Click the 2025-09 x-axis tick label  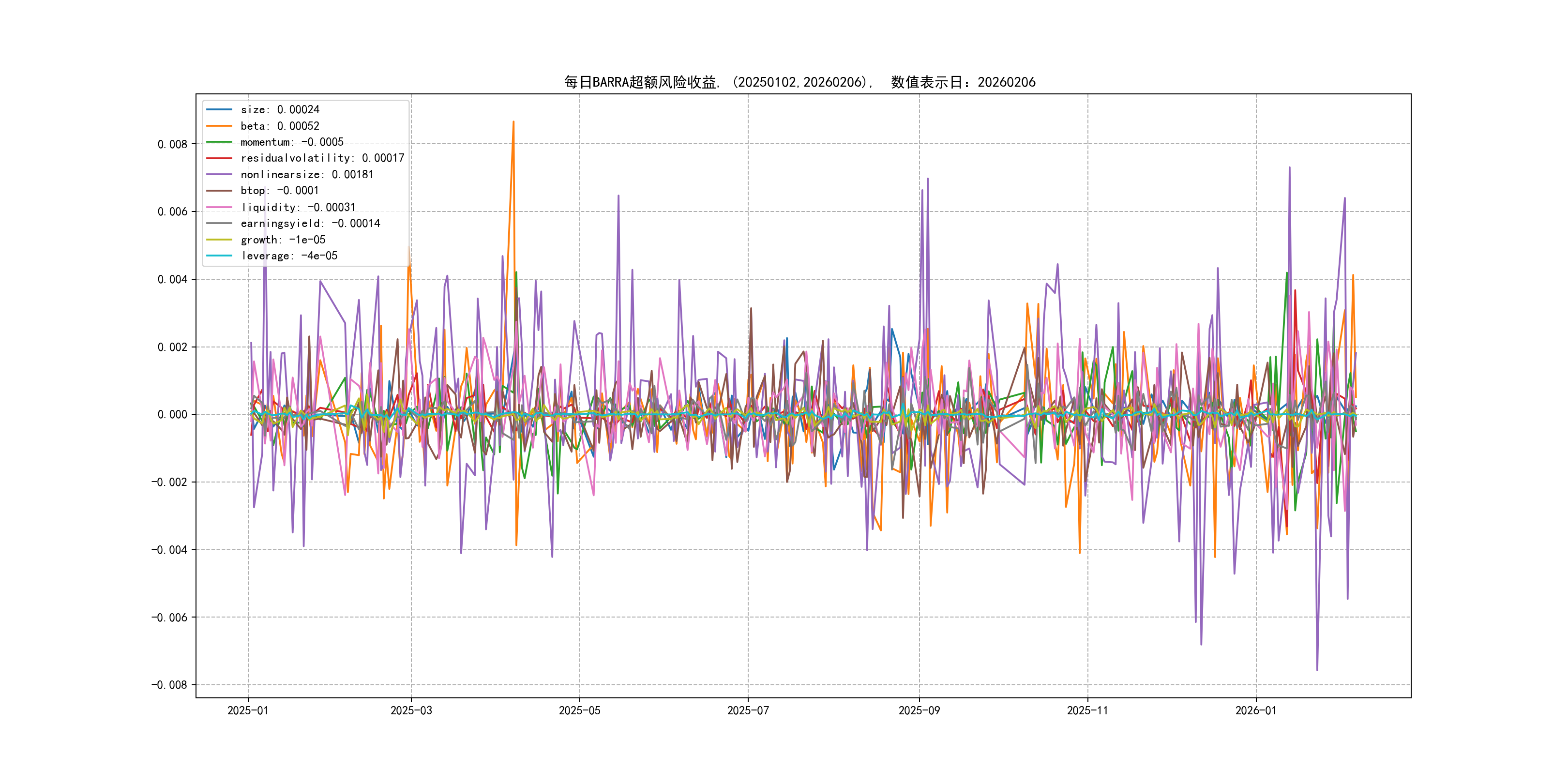click(919, 710)
